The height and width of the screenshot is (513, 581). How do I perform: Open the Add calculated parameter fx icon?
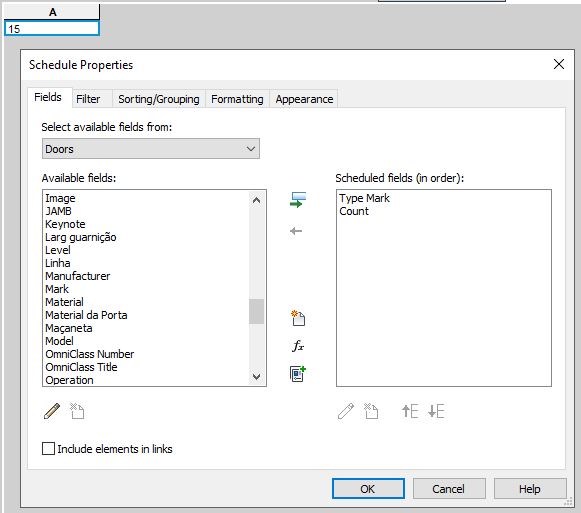298,346
